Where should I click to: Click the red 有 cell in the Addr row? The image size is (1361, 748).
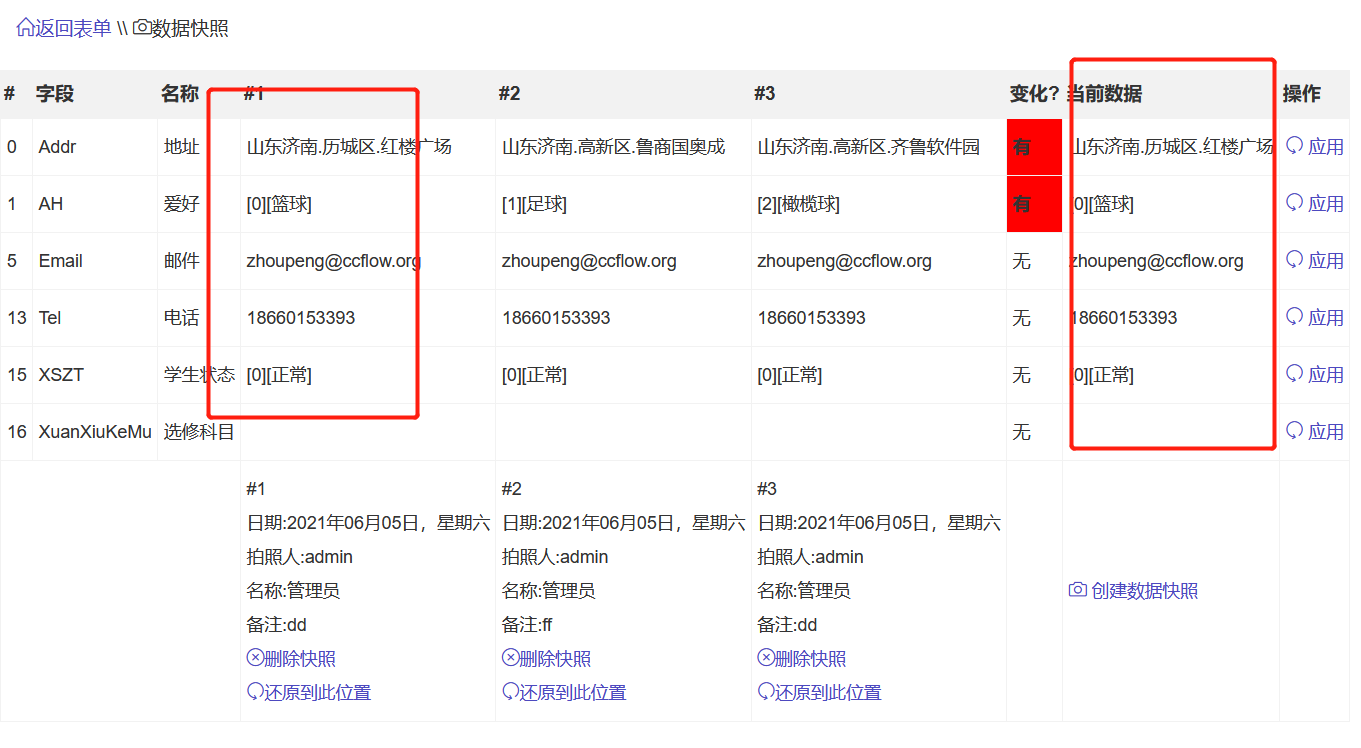pyautogui.click(x=1034, y=147)
